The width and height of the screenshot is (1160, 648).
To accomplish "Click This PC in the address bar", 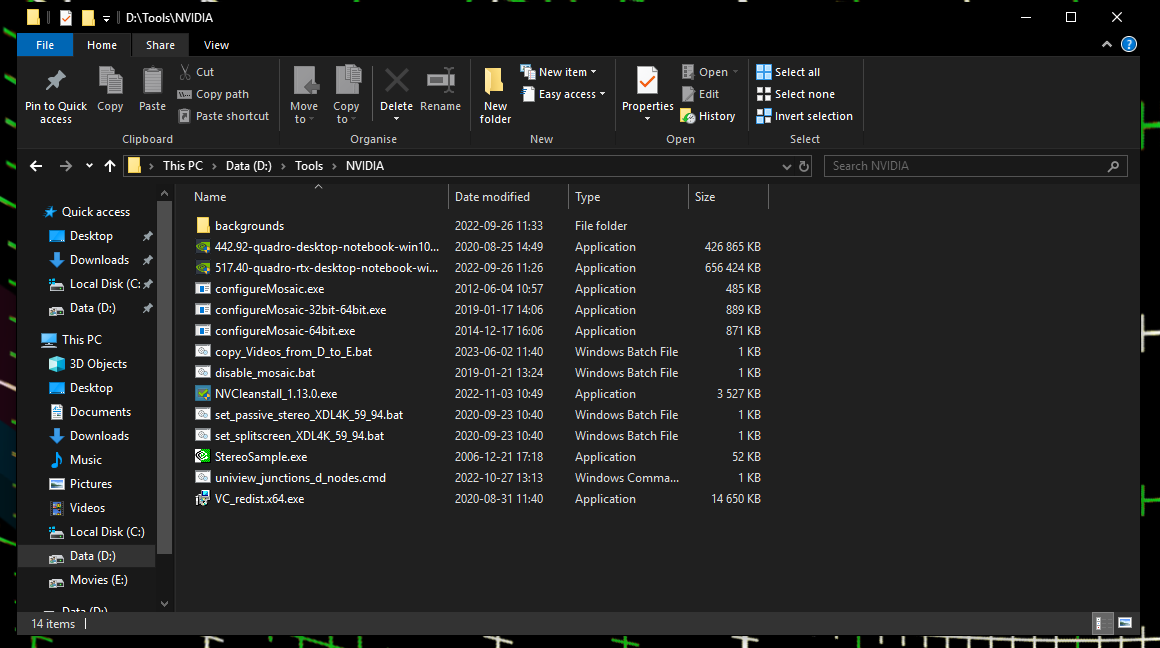I will click(183, 166).
